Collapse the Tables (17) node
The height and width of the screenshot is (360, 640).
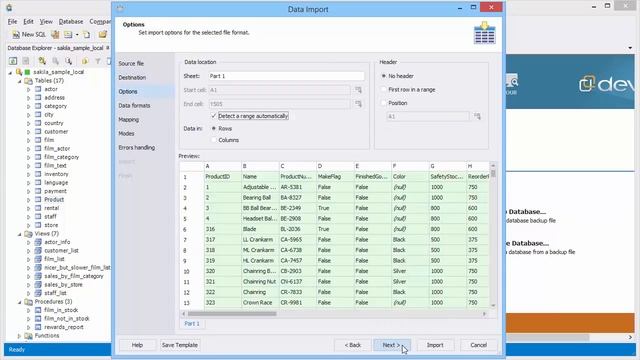(19, 81)
